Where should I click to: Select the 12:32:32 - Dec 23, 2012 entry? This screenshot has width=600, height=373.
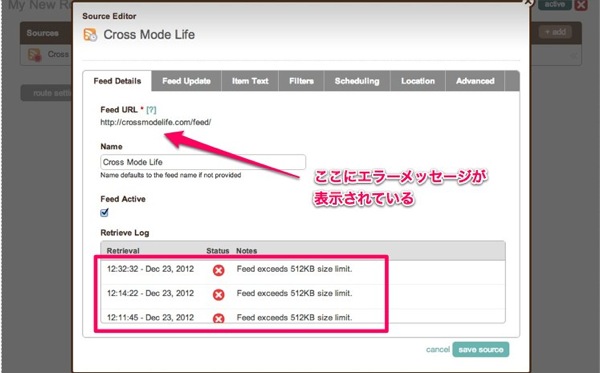[150, 269]
